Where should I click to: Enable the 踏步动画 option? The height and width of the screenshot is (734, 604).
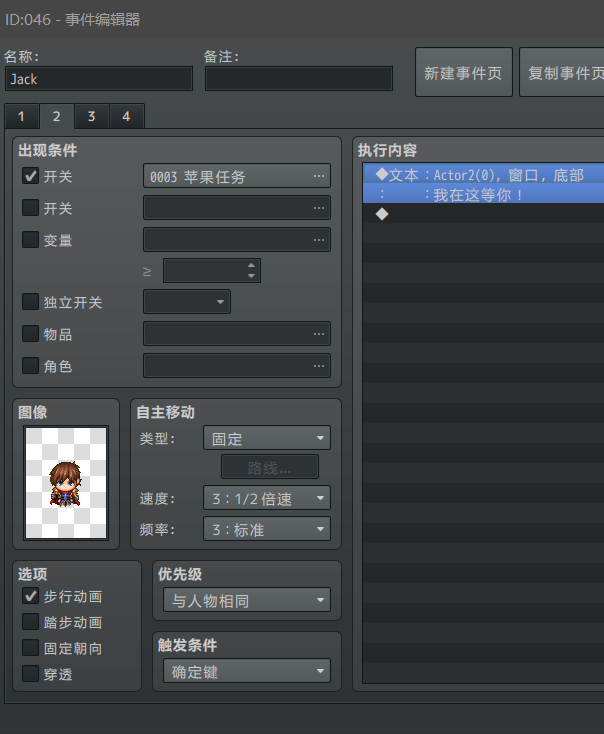30,622
